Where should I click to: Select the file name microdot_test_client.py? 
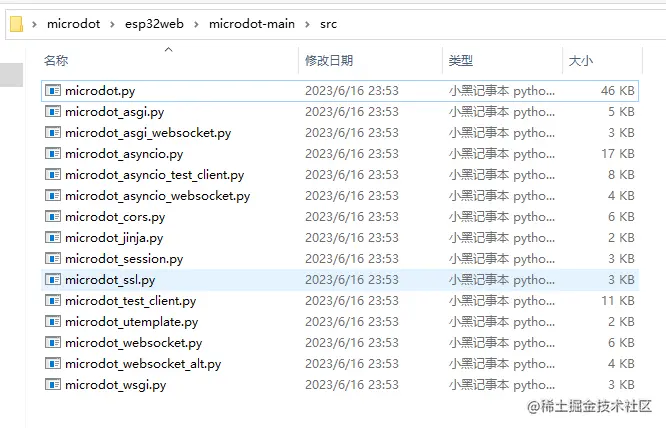[130, 301]
